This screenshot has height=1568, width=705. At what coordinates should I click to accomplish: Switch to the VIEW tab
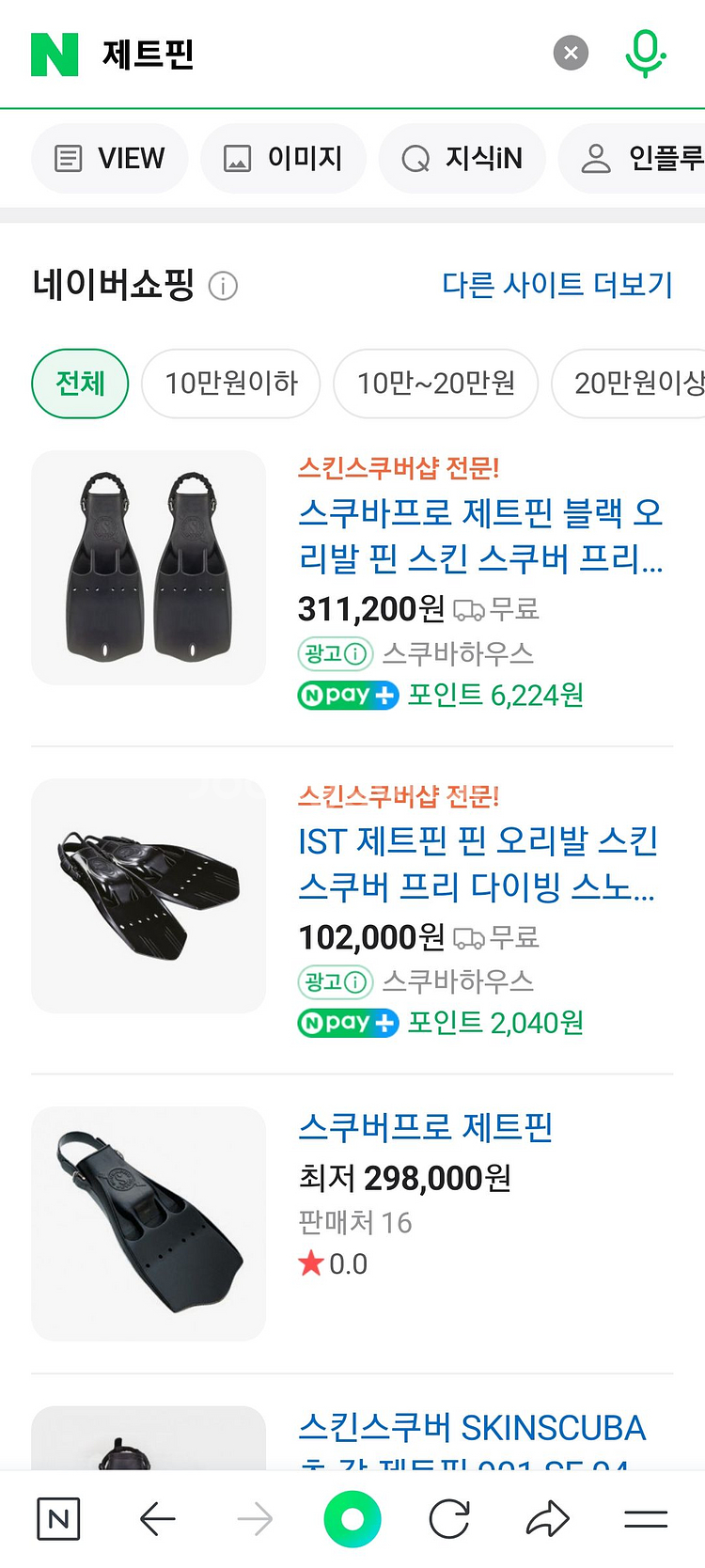[110, 159]
